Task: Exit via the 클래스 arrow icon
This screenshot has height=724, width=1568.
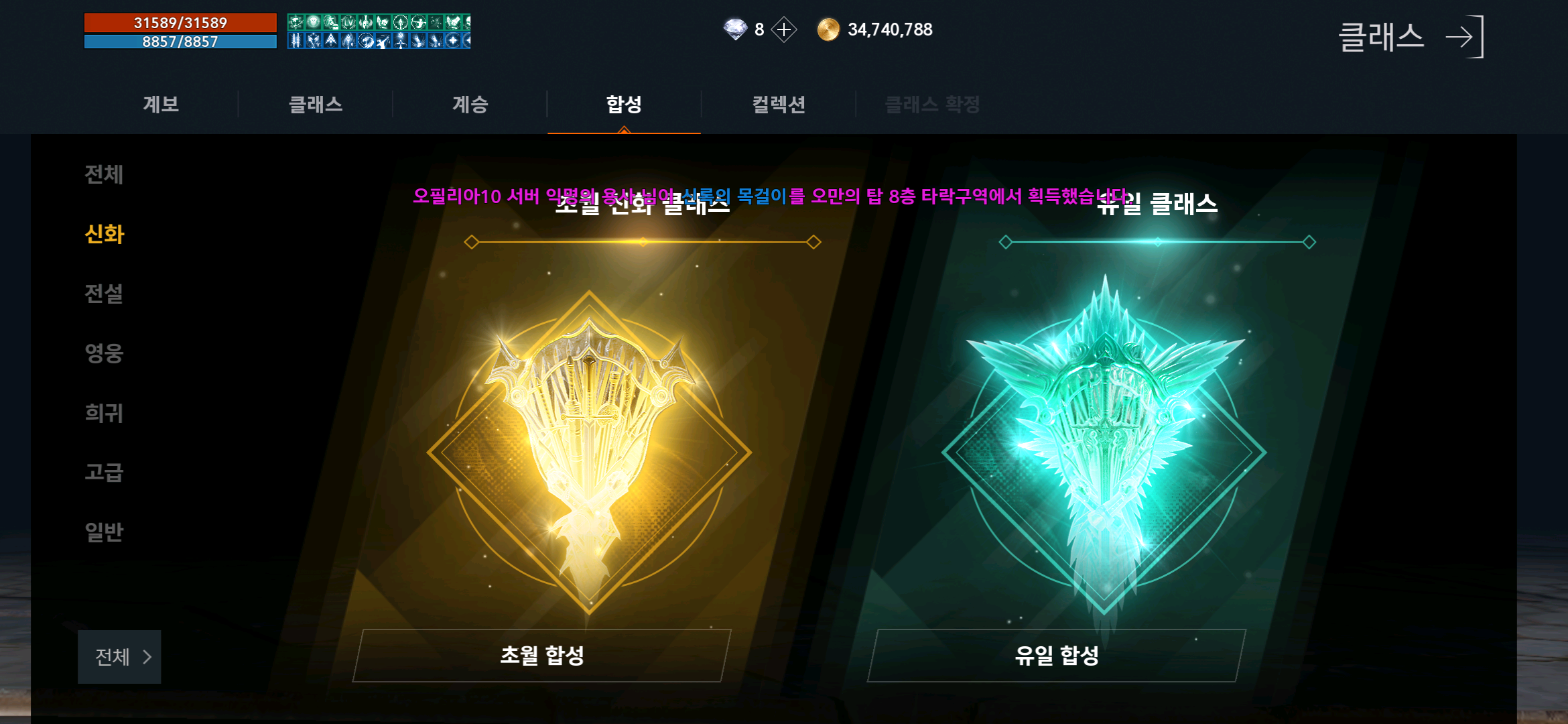Action: (1465, 37)
